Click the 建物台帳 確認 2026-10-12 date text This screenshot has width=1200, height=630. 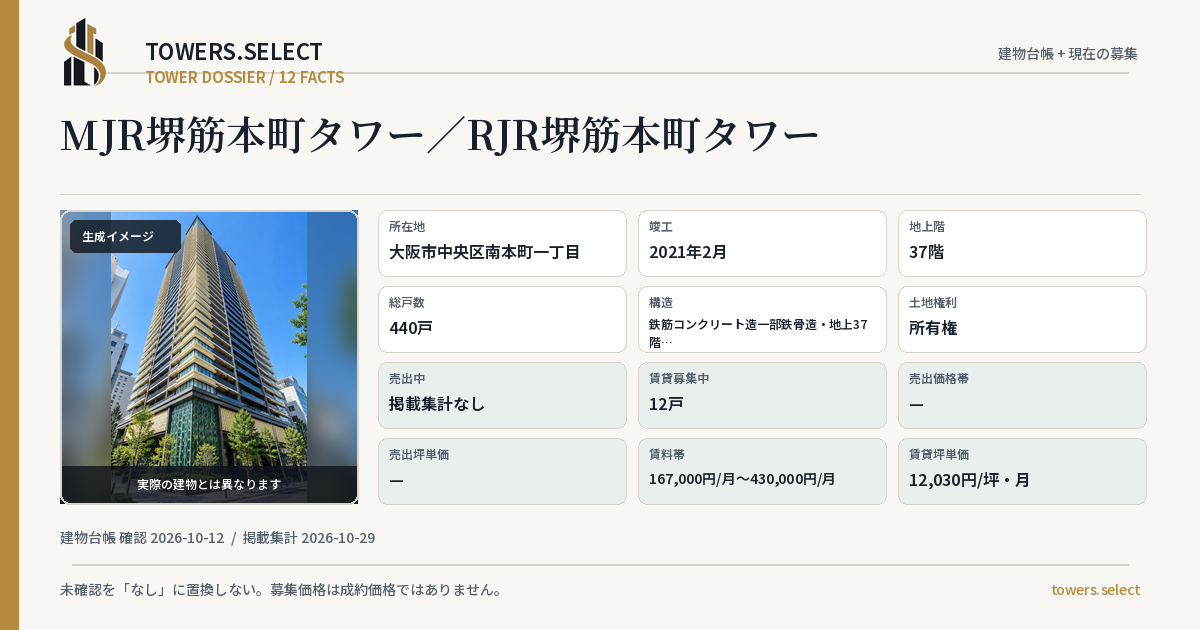[x=142, y=538]
